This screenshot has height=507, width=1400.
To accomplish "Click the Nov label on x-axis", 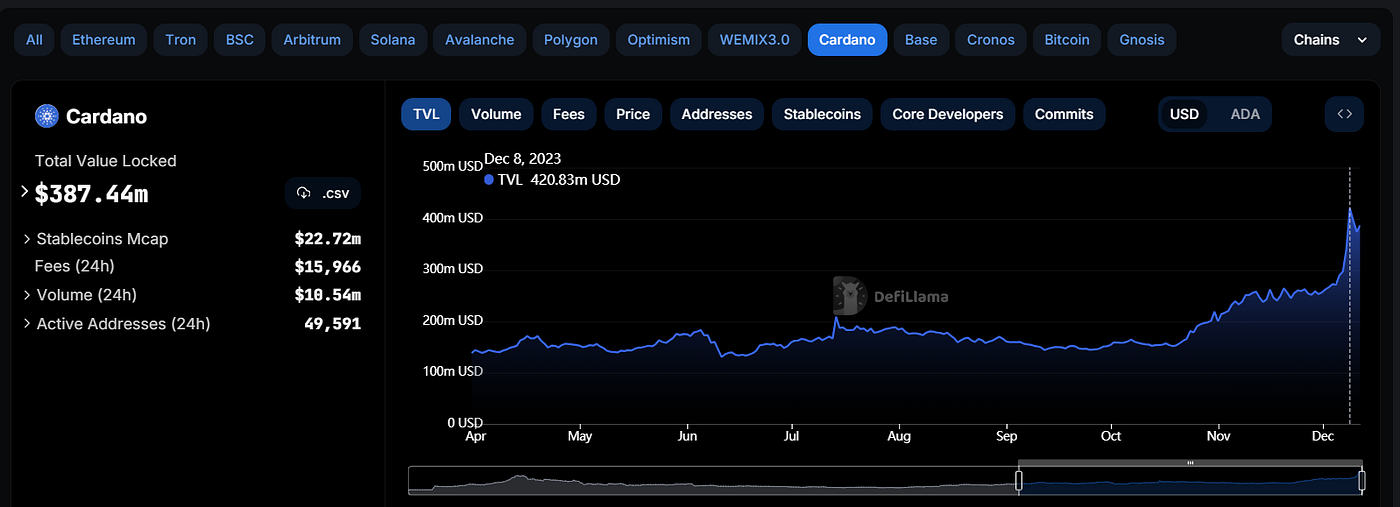I will [1218, 436].
